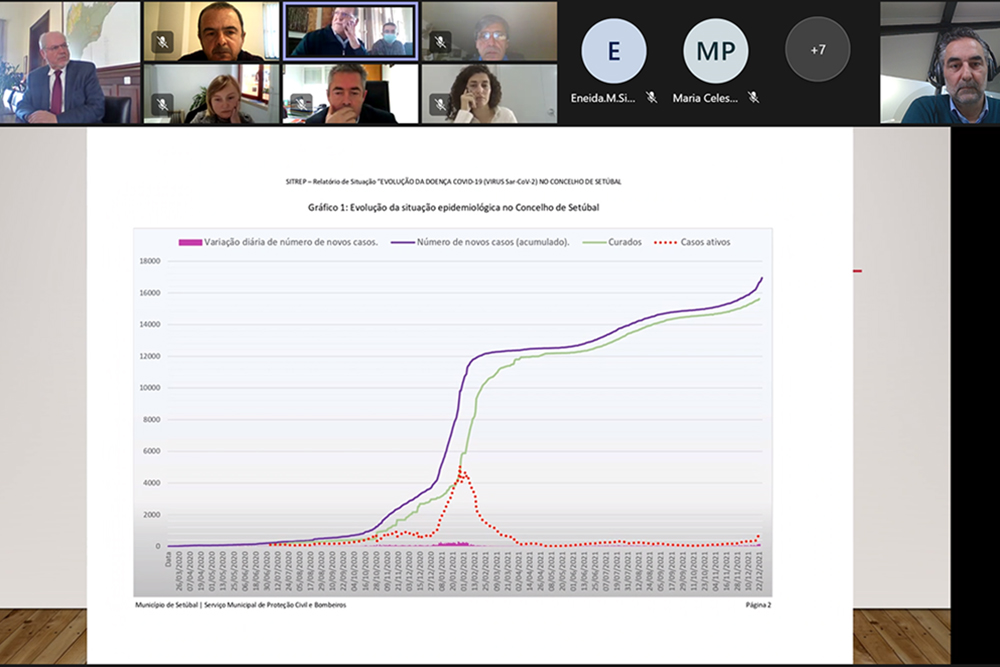The height and width of the screenshot is (667, 1000).
Task: Select the highlighted active speaker video tile
Action: (x=349, y=31)
